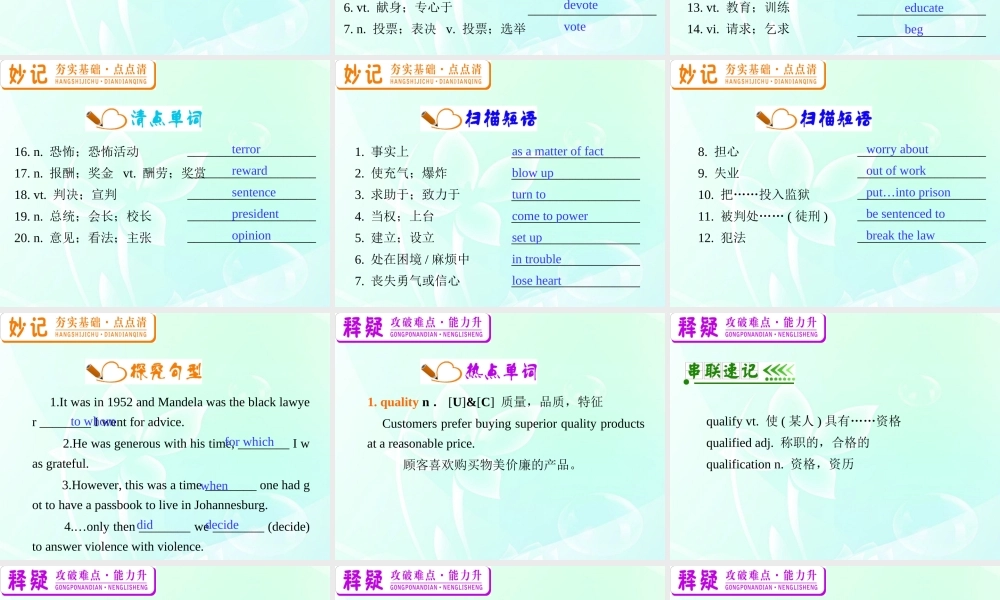The width and height of the screenshot is (1000, 600).
Task: Click the phrase 'worry about'
Action: click(897, 149)
